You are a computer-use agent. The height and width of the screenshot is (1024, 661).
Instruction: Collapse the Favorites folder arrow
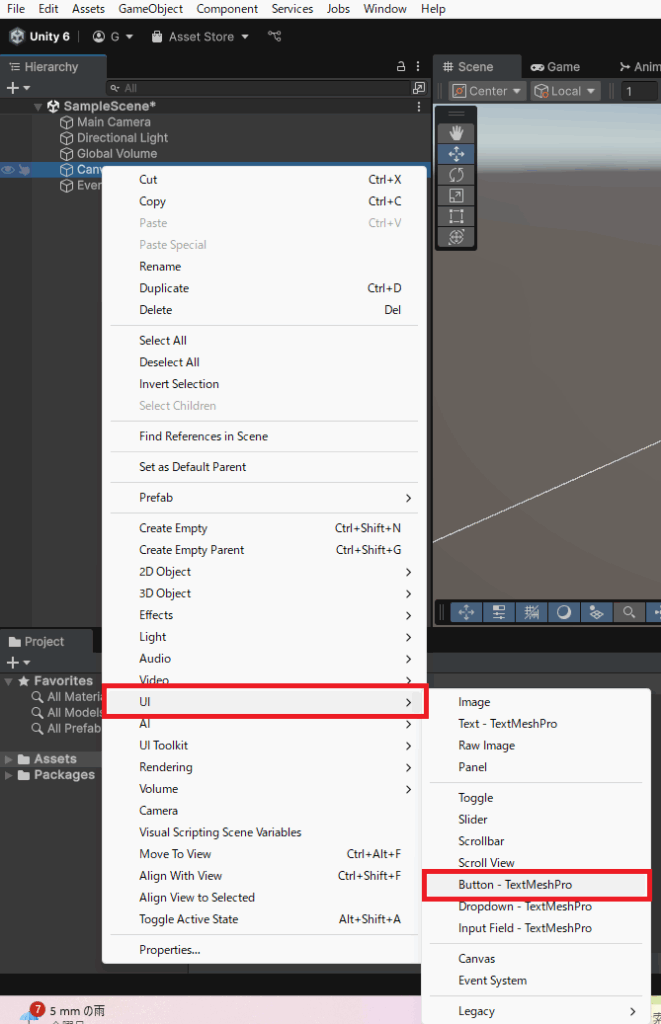tap(8, 681)
